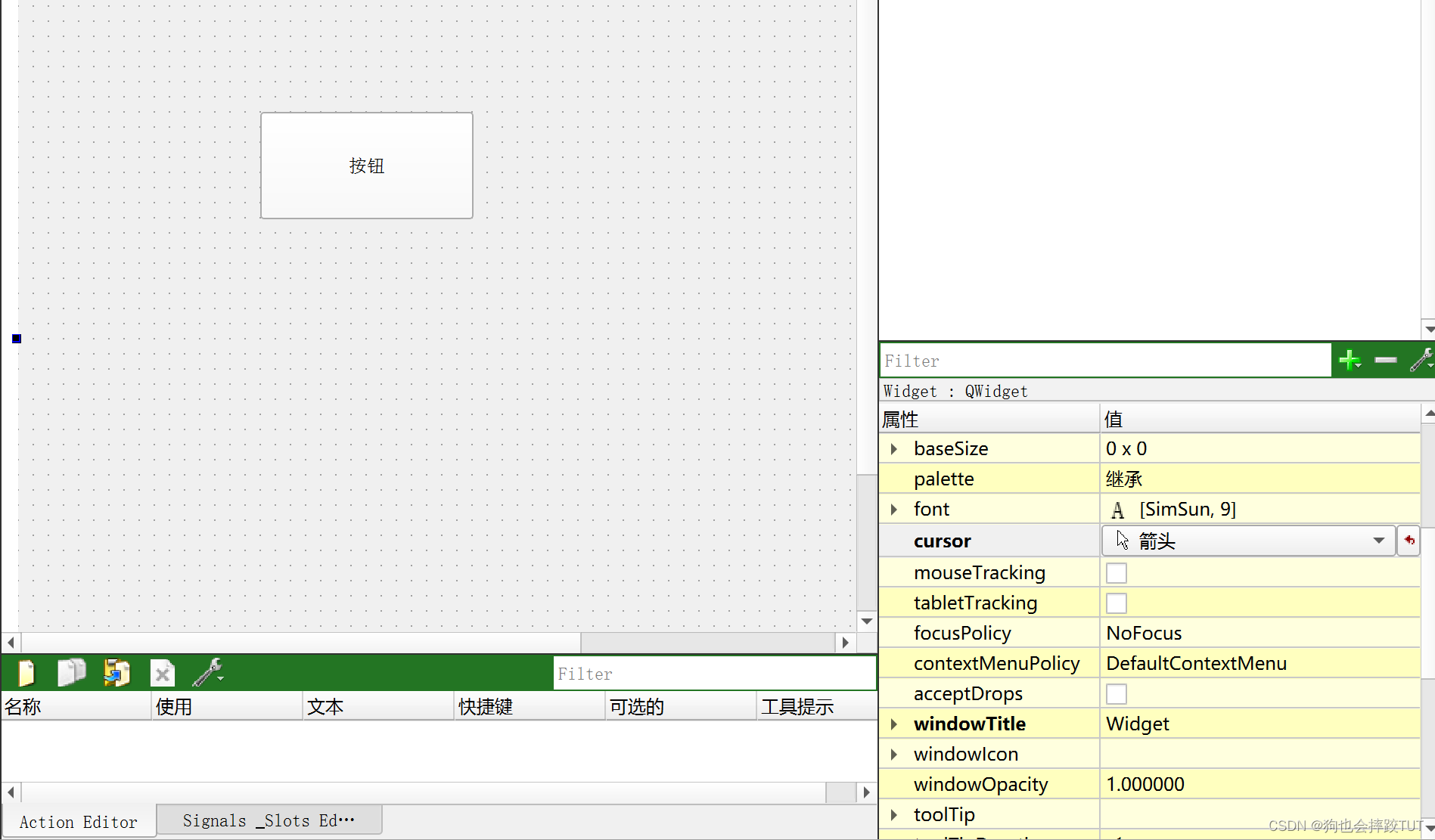This screenshot has height=840, width=1435.
Task: Click the Copy action icon
Action: click(72, 672)
